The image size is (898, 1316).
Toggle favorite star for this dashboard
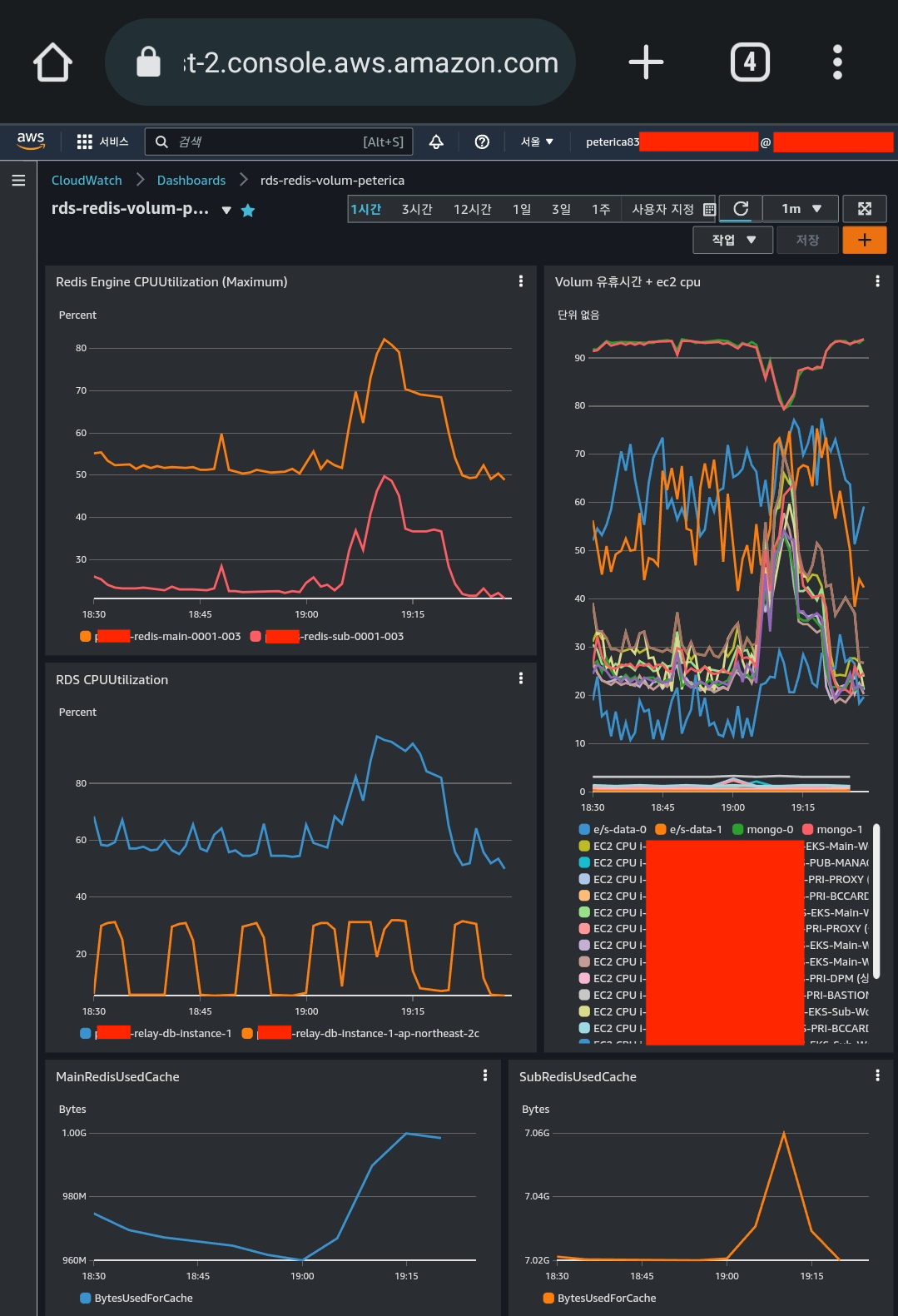tap(247, 211)
